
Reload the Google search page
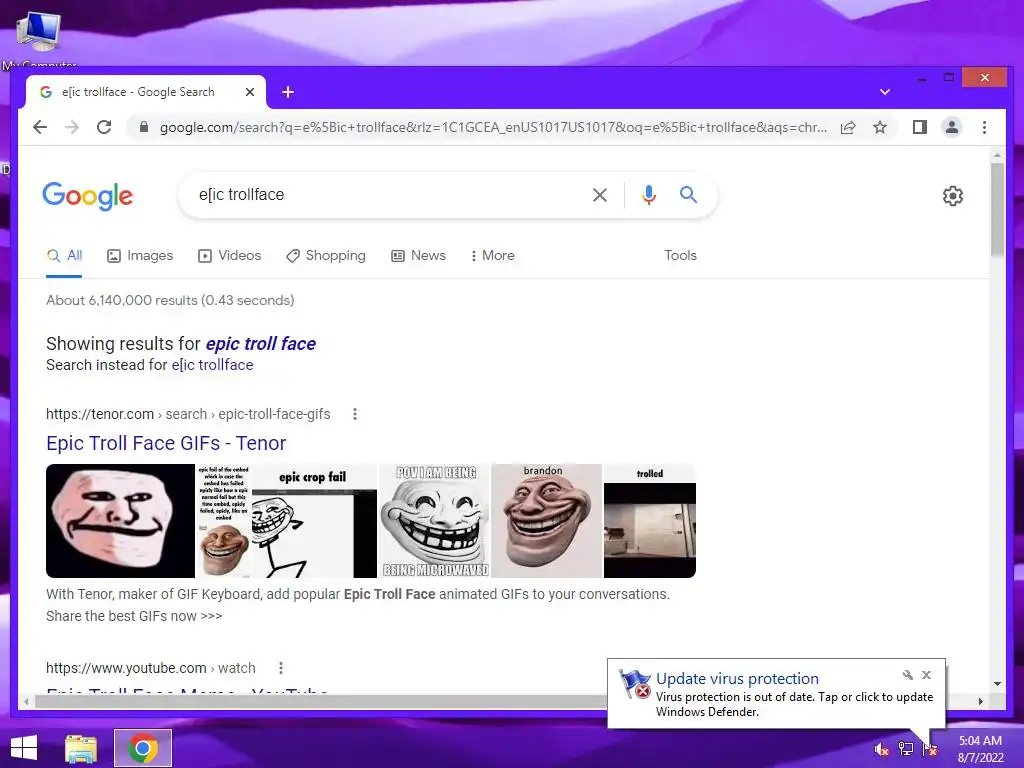(104, 127)
